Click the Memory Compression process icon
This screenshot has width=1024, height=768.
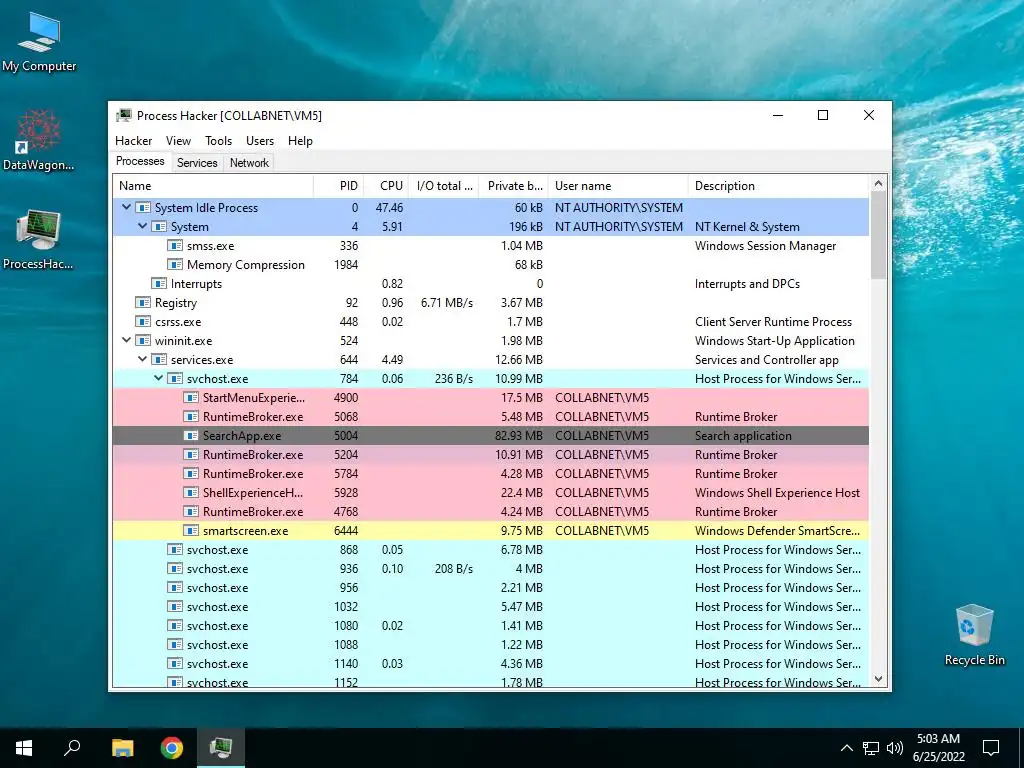tap(174, 264)
